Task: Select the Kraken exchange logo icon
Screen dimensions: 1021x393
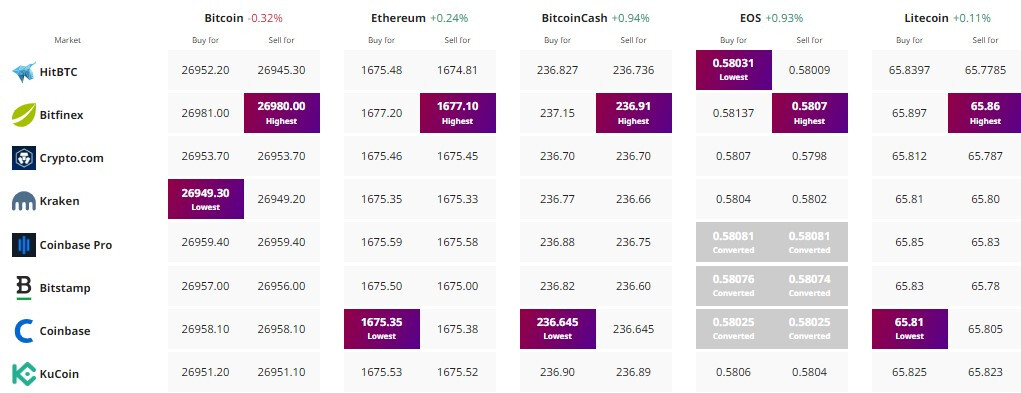Action: [x=23, y=201]
